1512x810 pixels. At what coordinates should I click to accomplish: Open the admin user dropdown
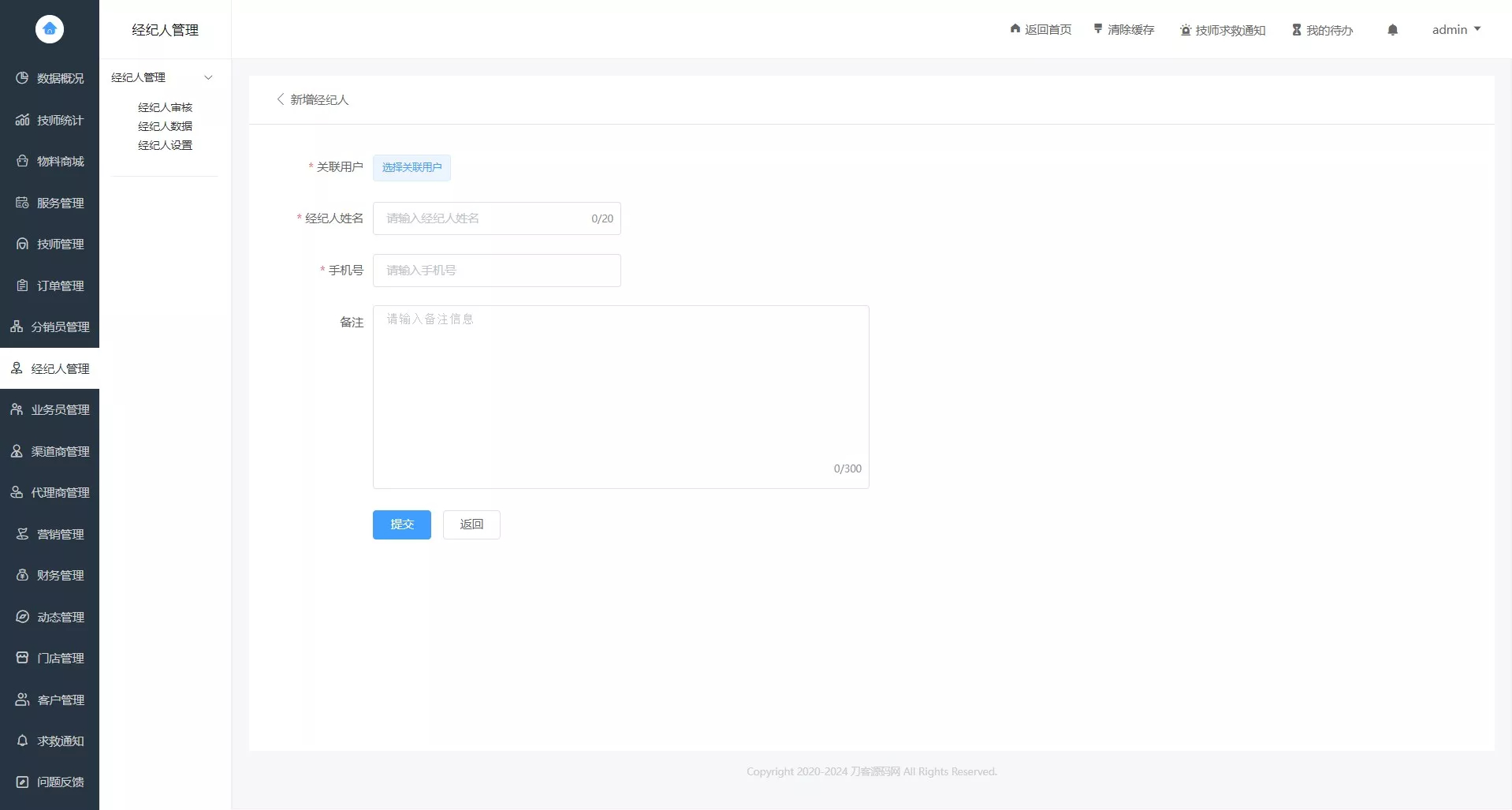[x=1456, y=30]
